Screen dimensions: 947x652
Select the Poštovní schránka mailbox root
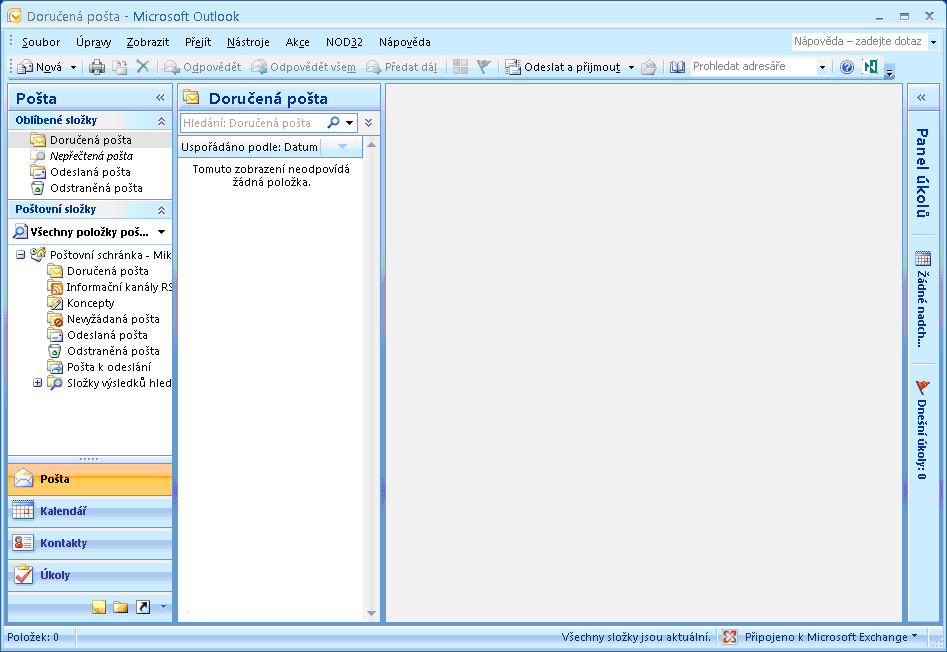click(101, 255)
